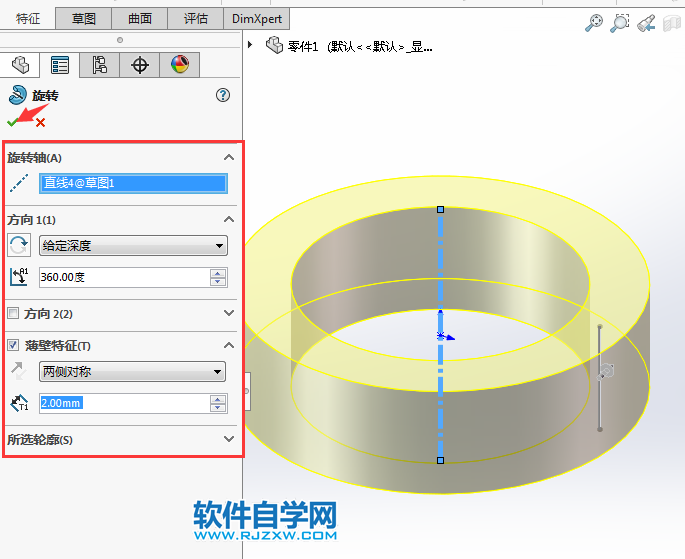
Task: Decrease the angle with the down spinner
Action: (218, 282)
